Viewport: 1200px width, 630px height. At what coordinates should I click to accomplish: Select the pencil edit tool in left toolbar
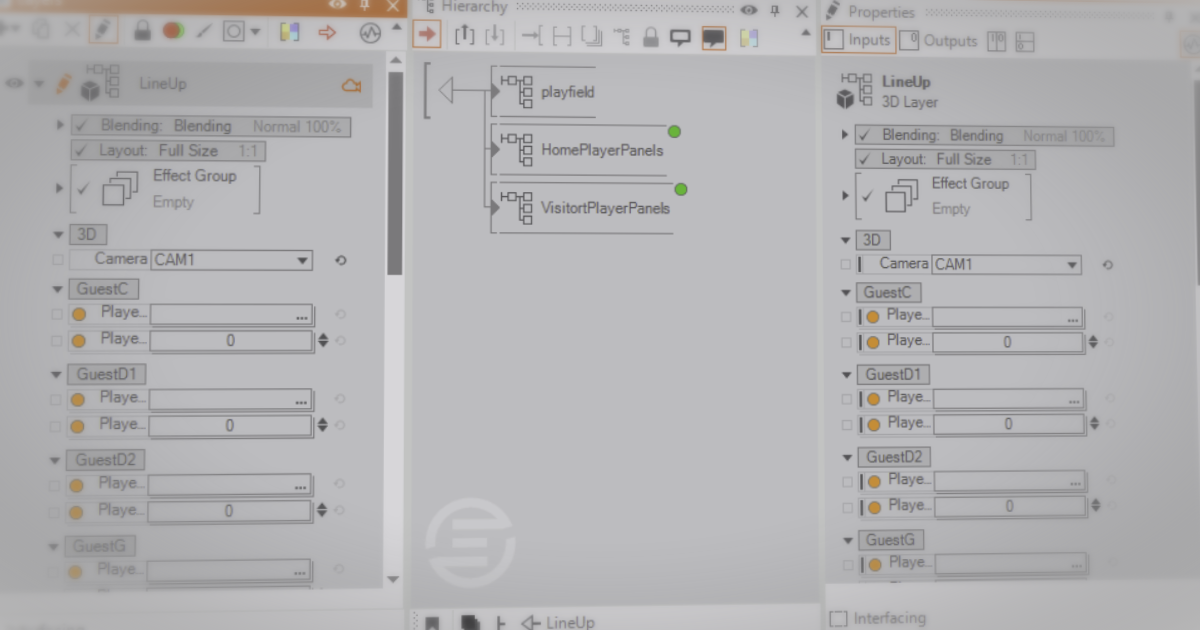click(x=101, y=30)
